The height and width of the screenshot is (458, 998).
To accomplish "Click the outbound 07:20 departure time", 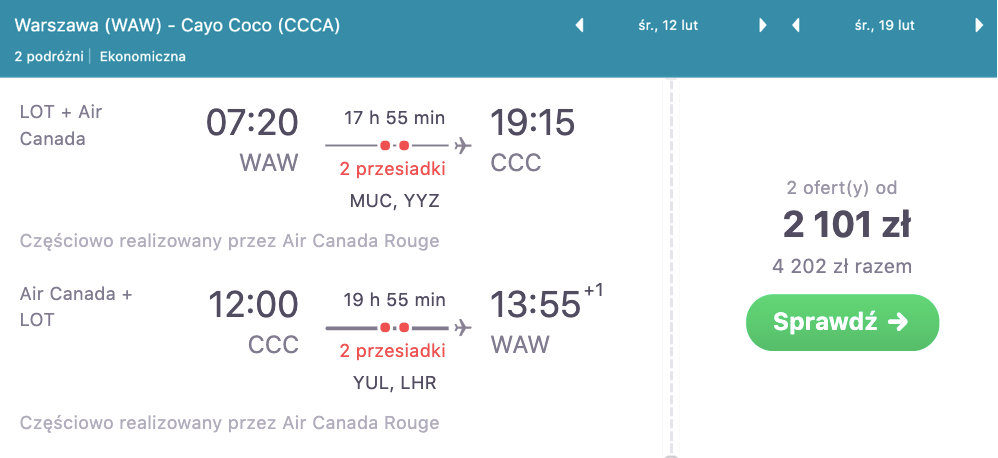I will (252, 123).
